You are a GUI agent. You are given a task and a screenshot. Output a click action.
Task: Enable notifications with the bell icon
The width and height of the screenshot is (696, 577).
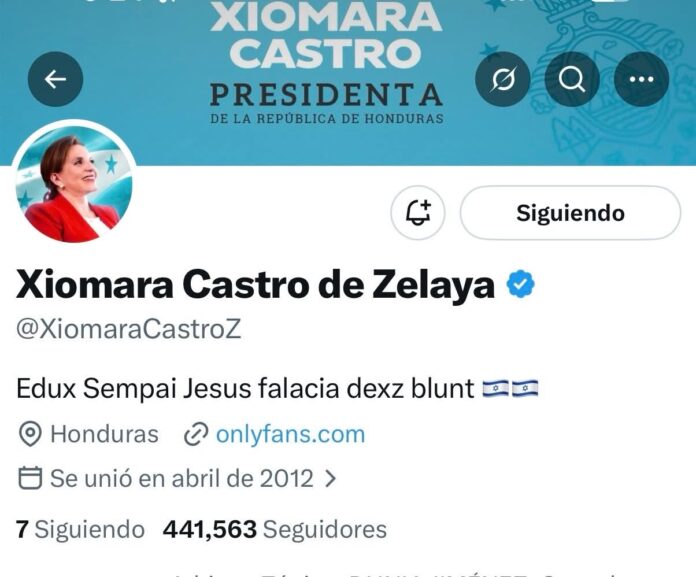418,213
